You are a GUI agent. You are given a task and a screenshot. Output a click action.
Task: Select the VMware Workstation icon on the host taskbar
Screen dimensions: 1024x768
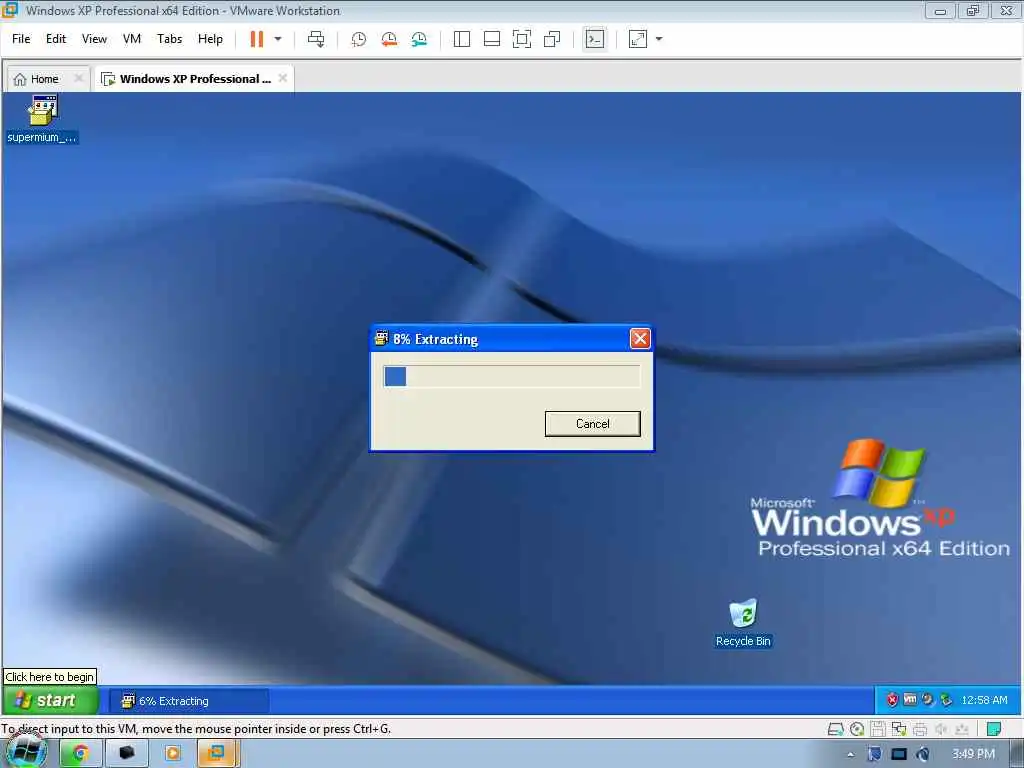[x=216, y=754]
